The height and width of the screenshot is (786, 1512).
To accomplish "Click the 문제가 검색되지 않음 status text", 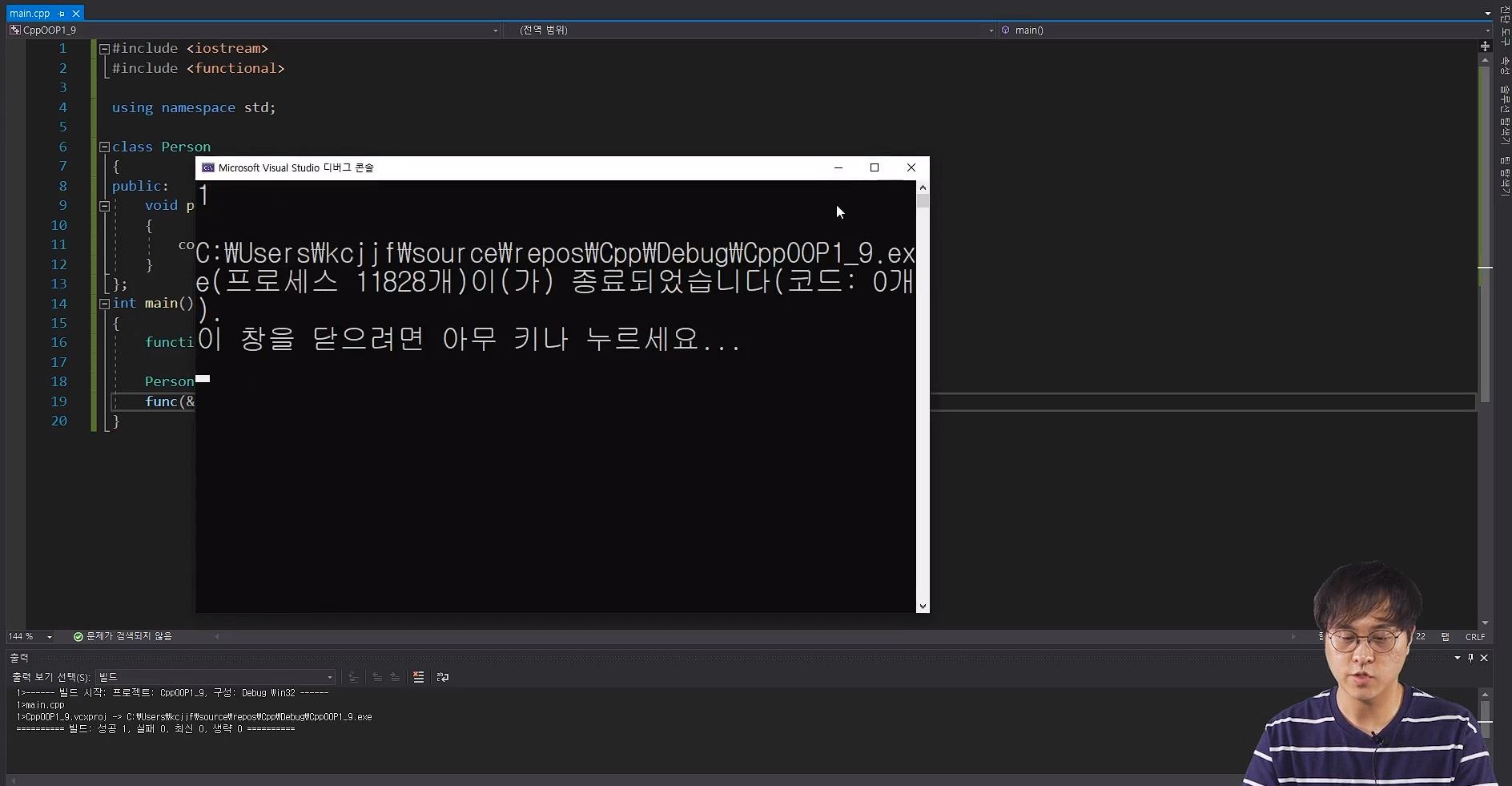I will [x=129, y=636].
